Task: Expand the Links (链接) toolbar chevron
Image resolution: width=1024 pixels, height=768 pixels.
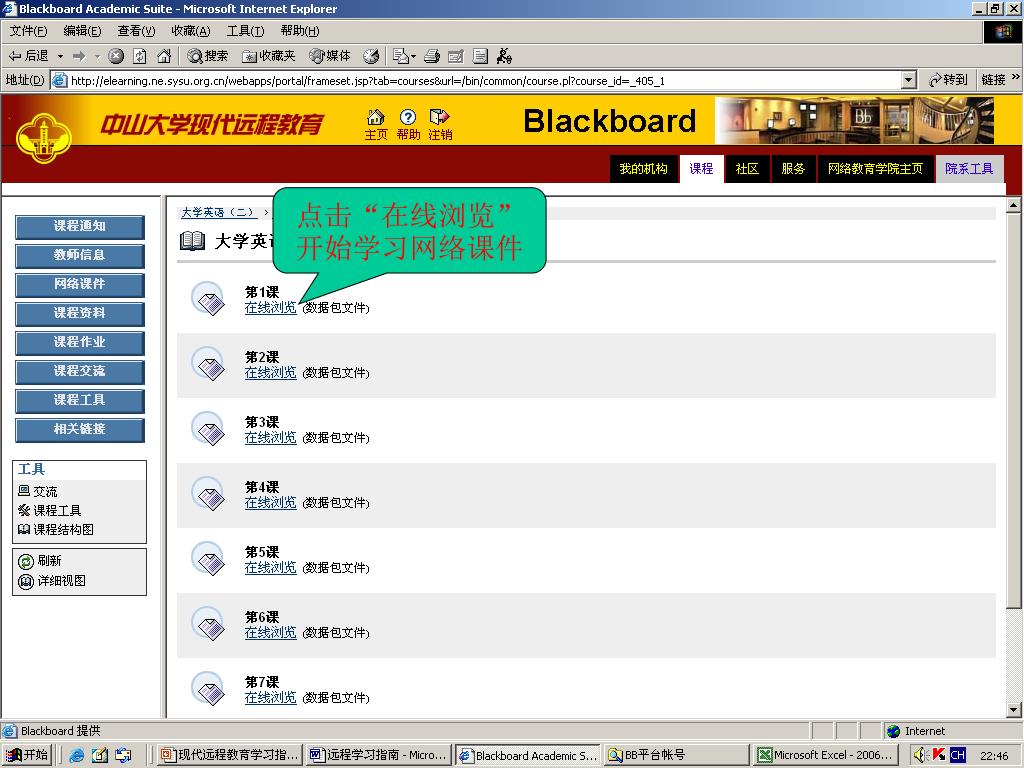Action: 1016,78
